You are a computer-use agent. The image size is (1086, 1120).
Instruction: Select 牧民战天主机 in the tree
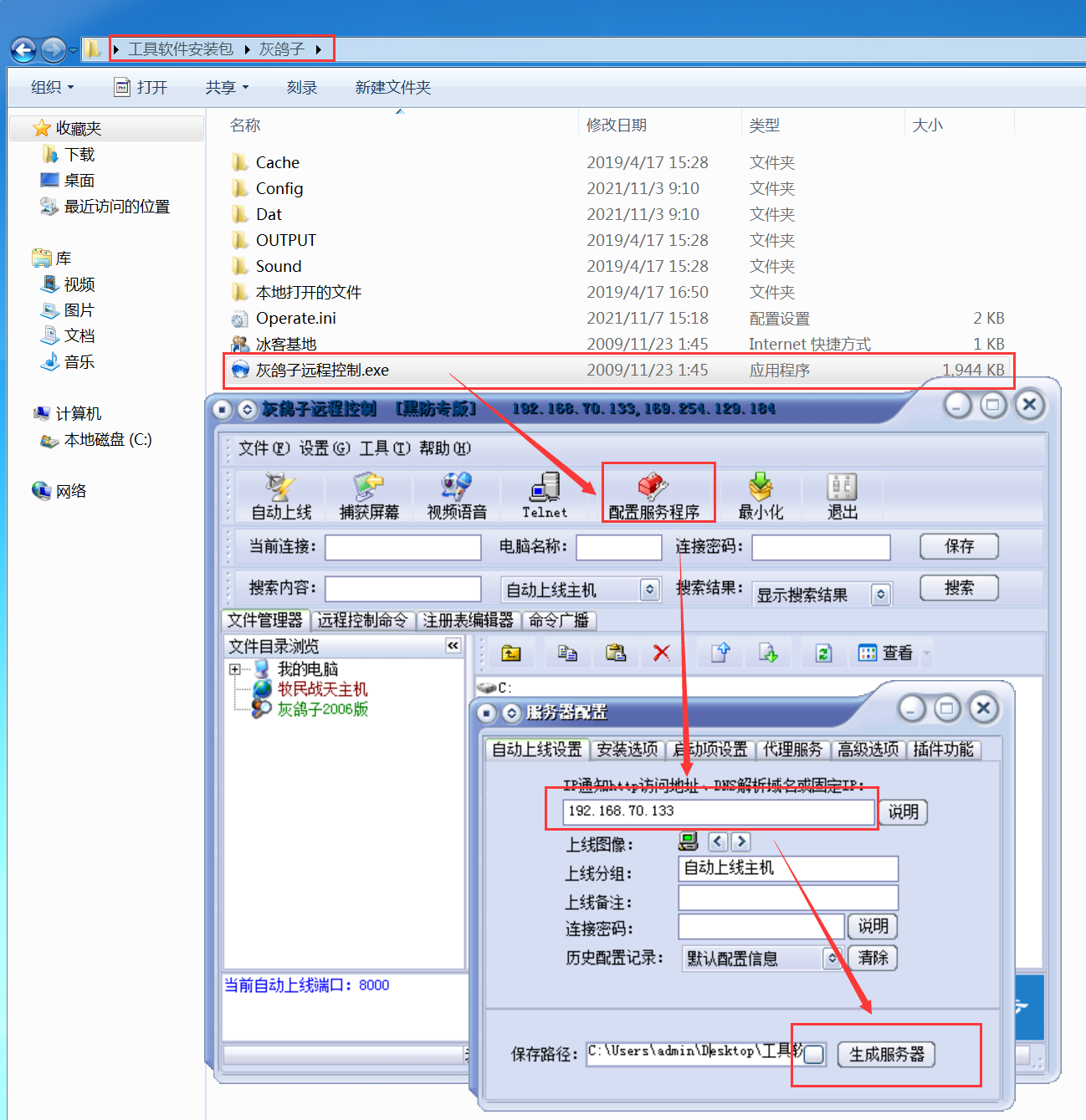(x=322, y=689)
